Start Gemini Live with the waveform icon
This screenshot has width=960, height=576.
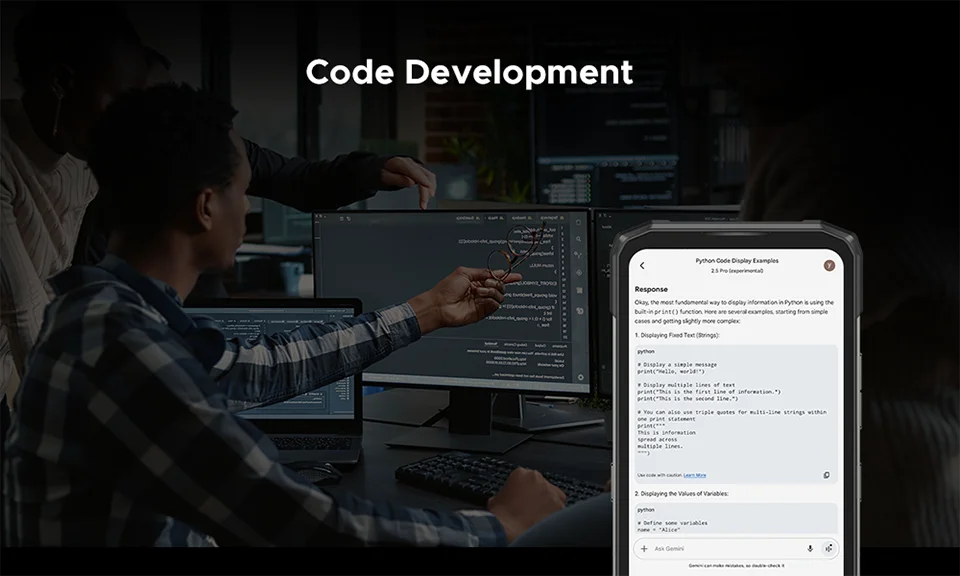829,548
